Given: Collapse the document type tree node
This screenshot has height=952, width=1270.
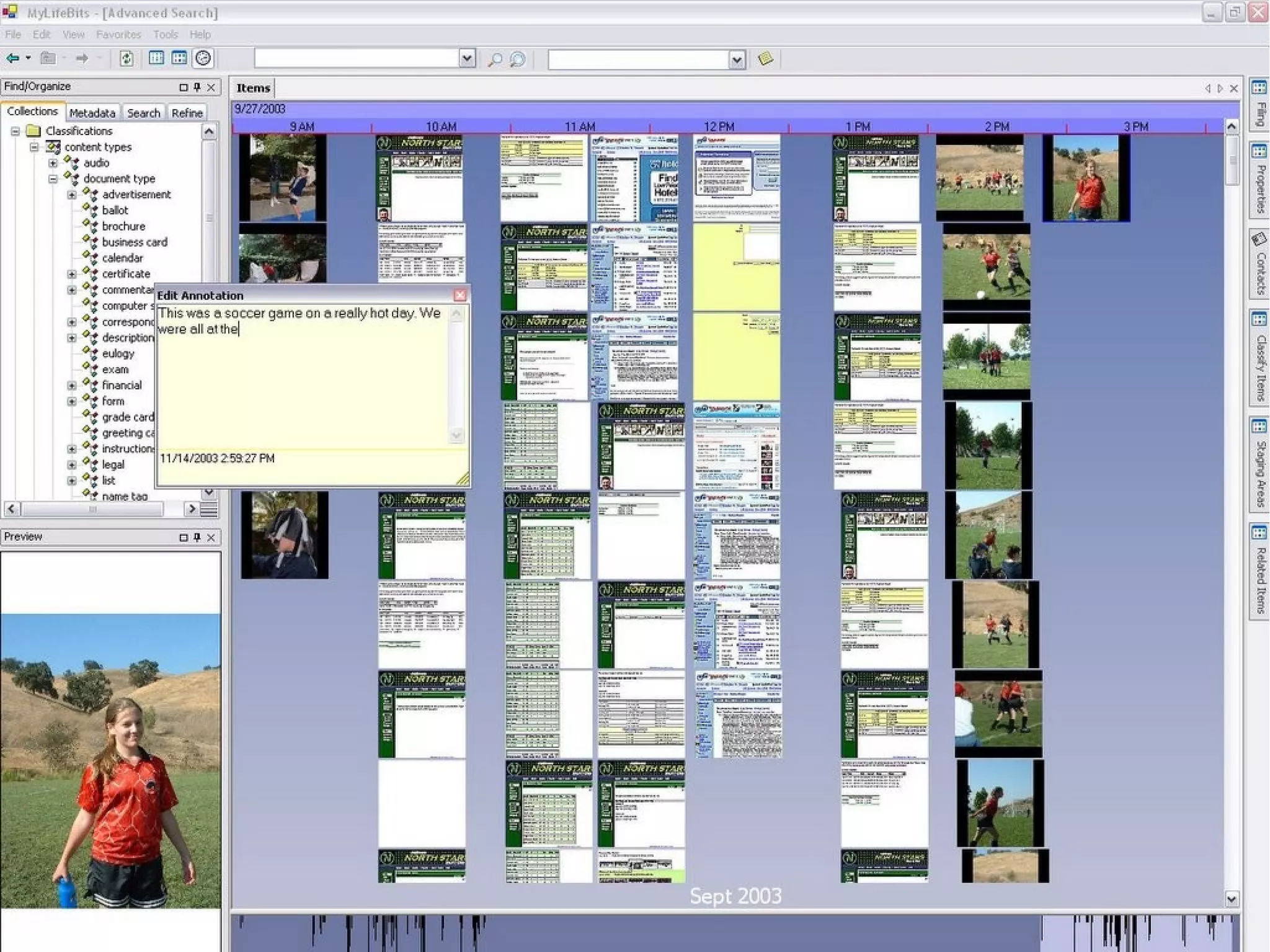Looking at the screenshot, I should click(53, 179).
